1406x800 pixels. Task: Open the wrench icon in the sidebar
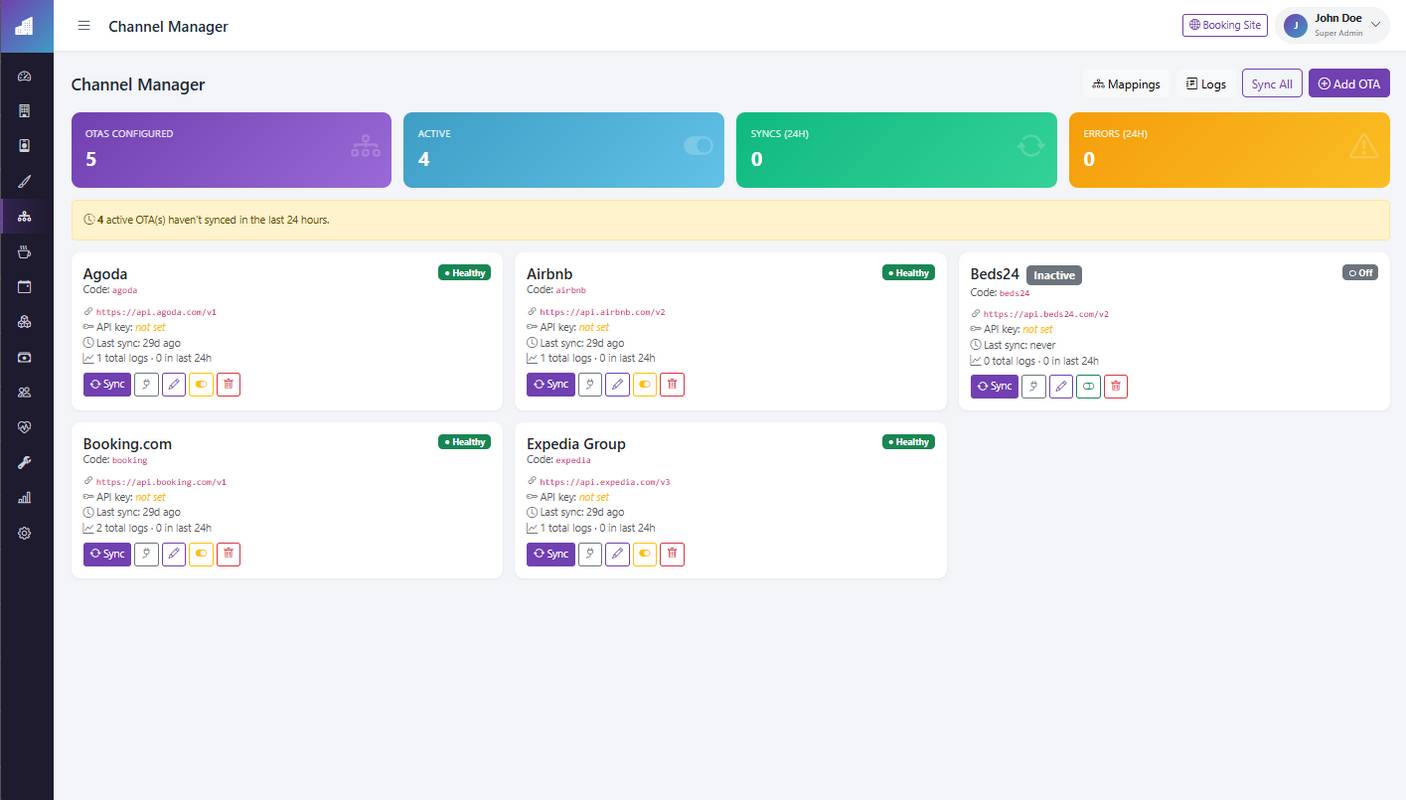click(x=25, y=462)
